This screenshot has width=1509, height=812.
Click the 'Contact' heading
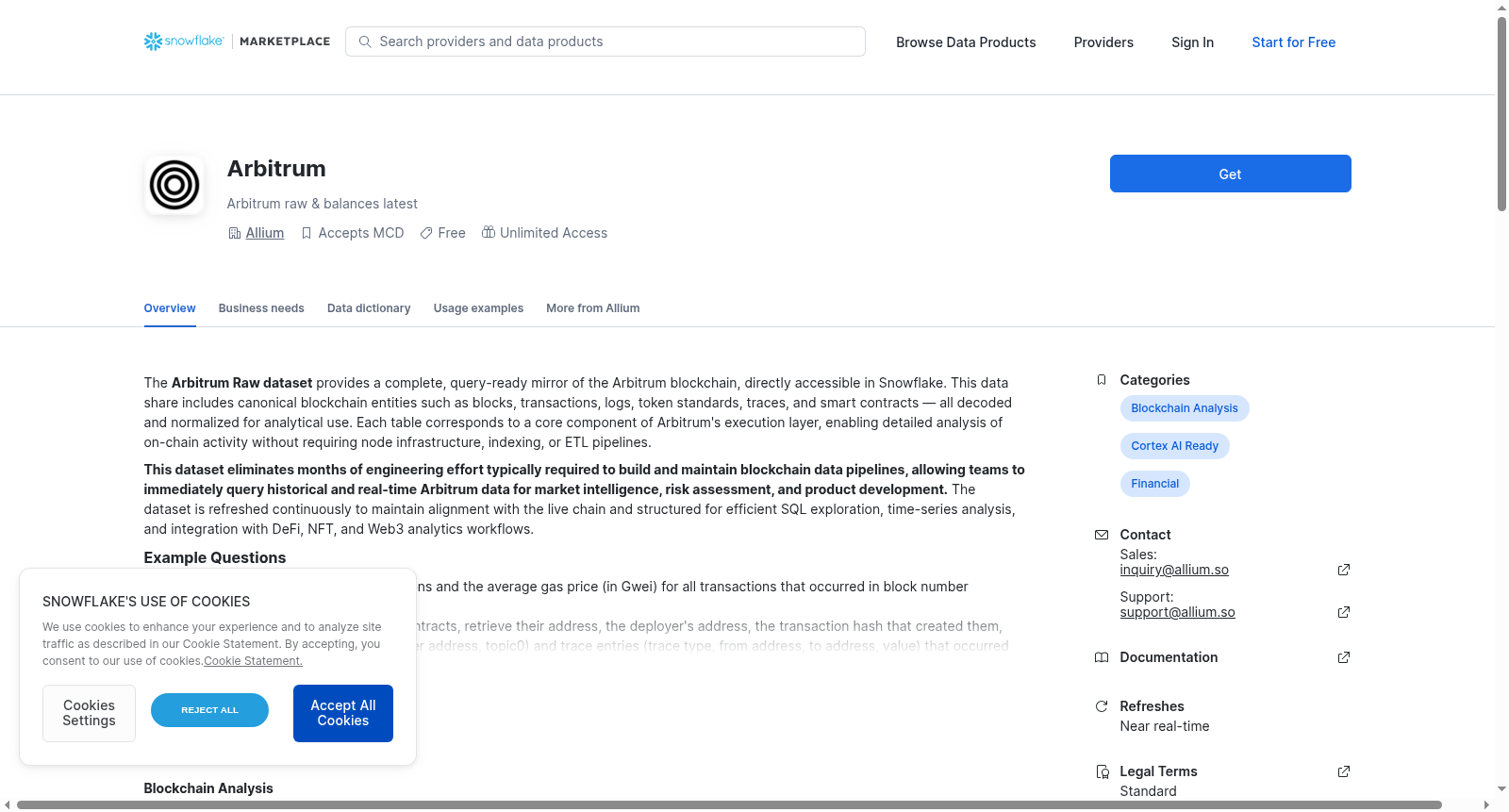pos(1145,535)
